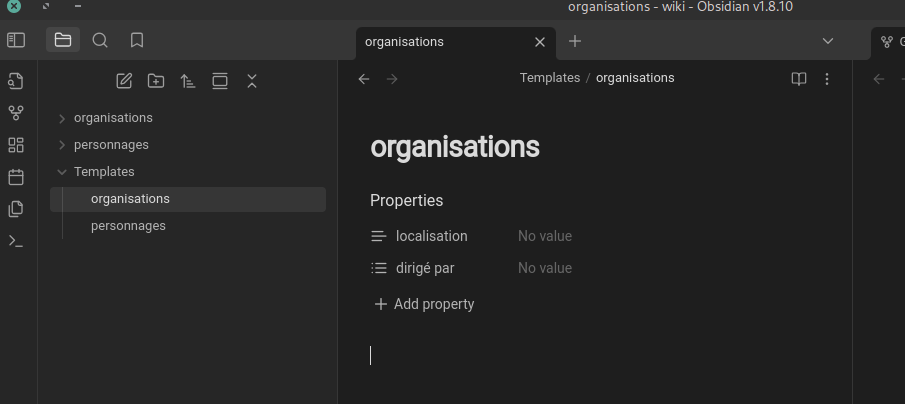The height and width of the screenshot is (404, 905).
Task: Open more options menu for the note
Action: pos(827,79)
